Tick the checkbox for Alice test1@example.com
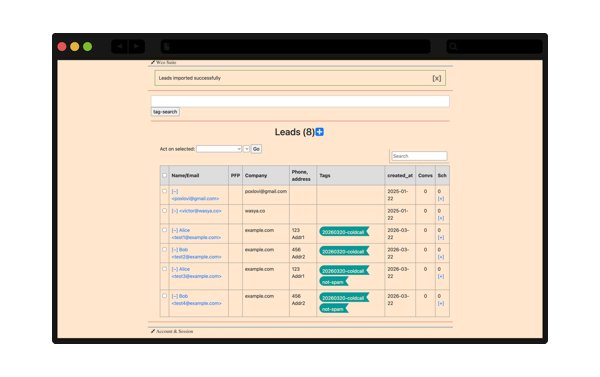Screen dimensions: 600x377 [165, 230]
